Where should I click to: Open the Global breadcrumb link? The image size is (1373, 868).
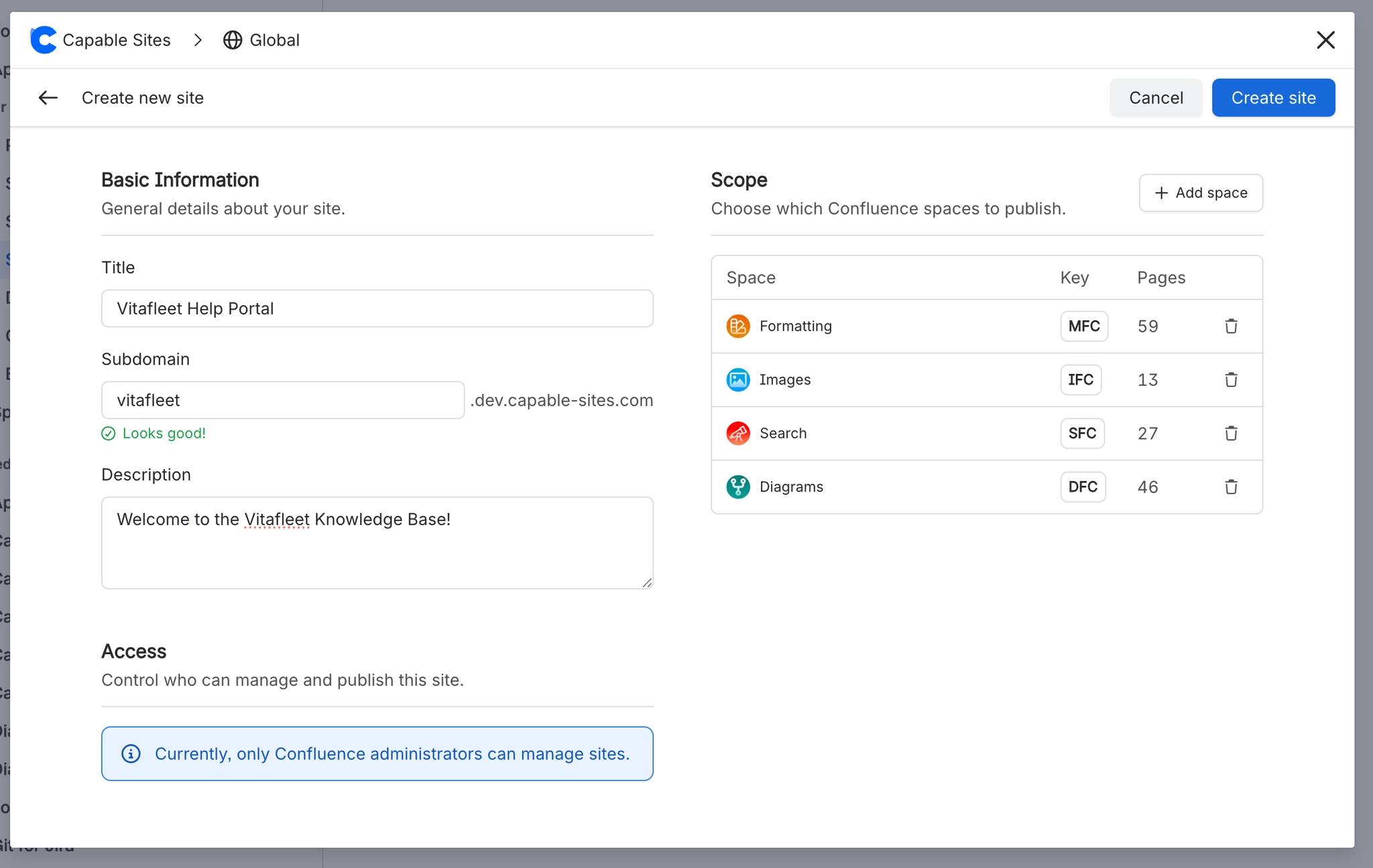261,40
